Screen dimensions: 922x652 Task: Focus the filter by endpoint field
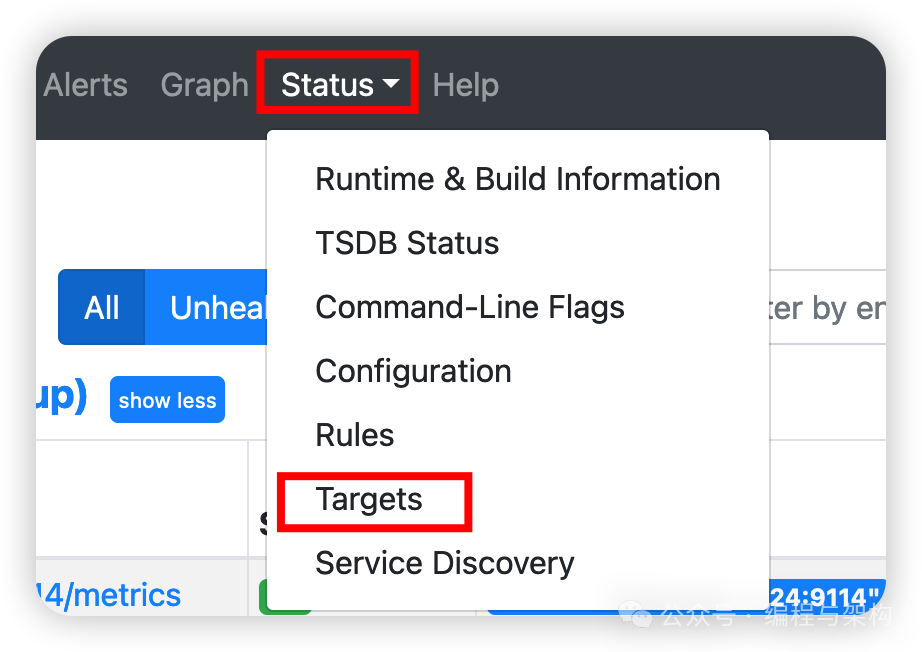click(x=827, y=307)
